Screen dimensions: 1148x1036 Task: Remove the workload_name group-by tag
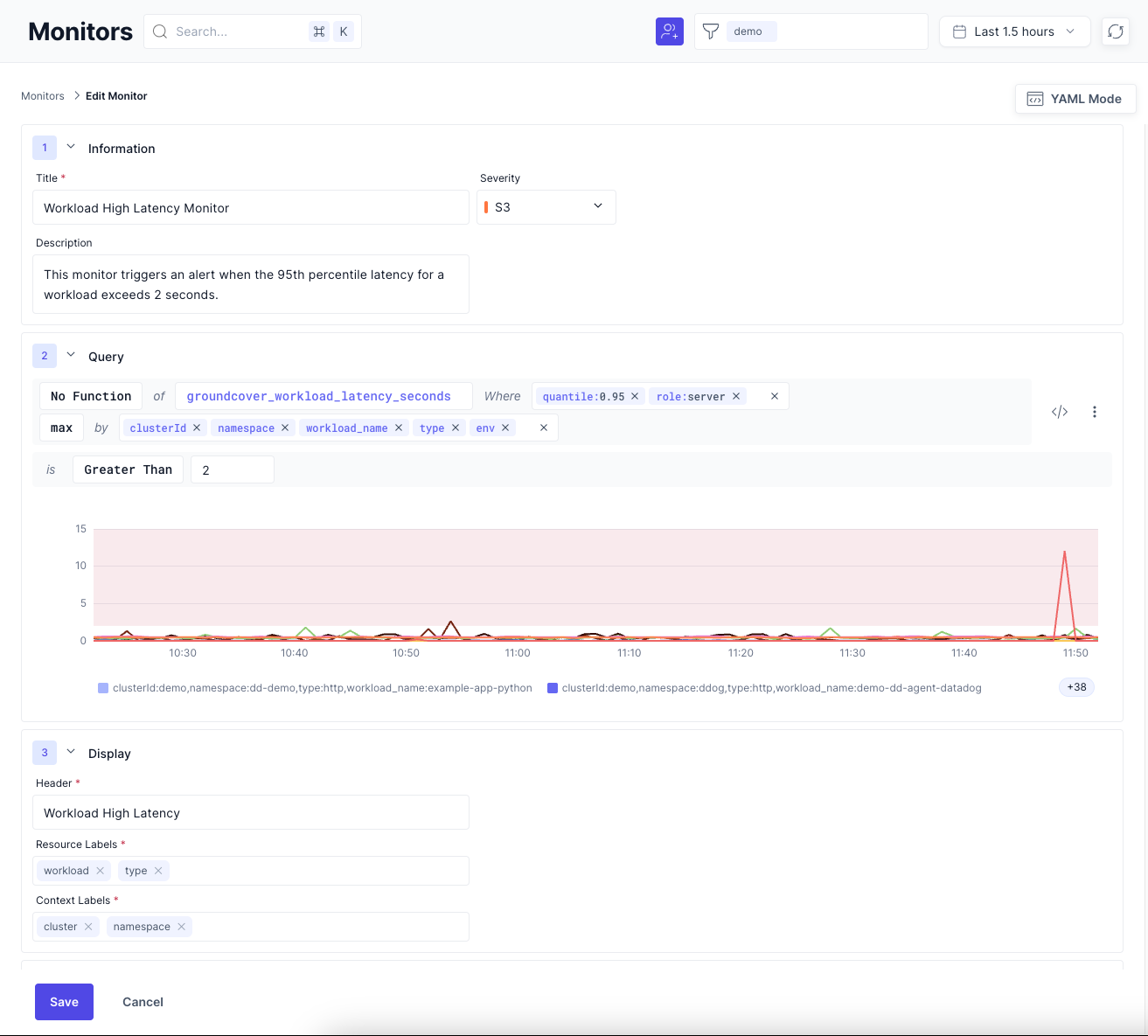pyautogui.click(x=399, y=428)
